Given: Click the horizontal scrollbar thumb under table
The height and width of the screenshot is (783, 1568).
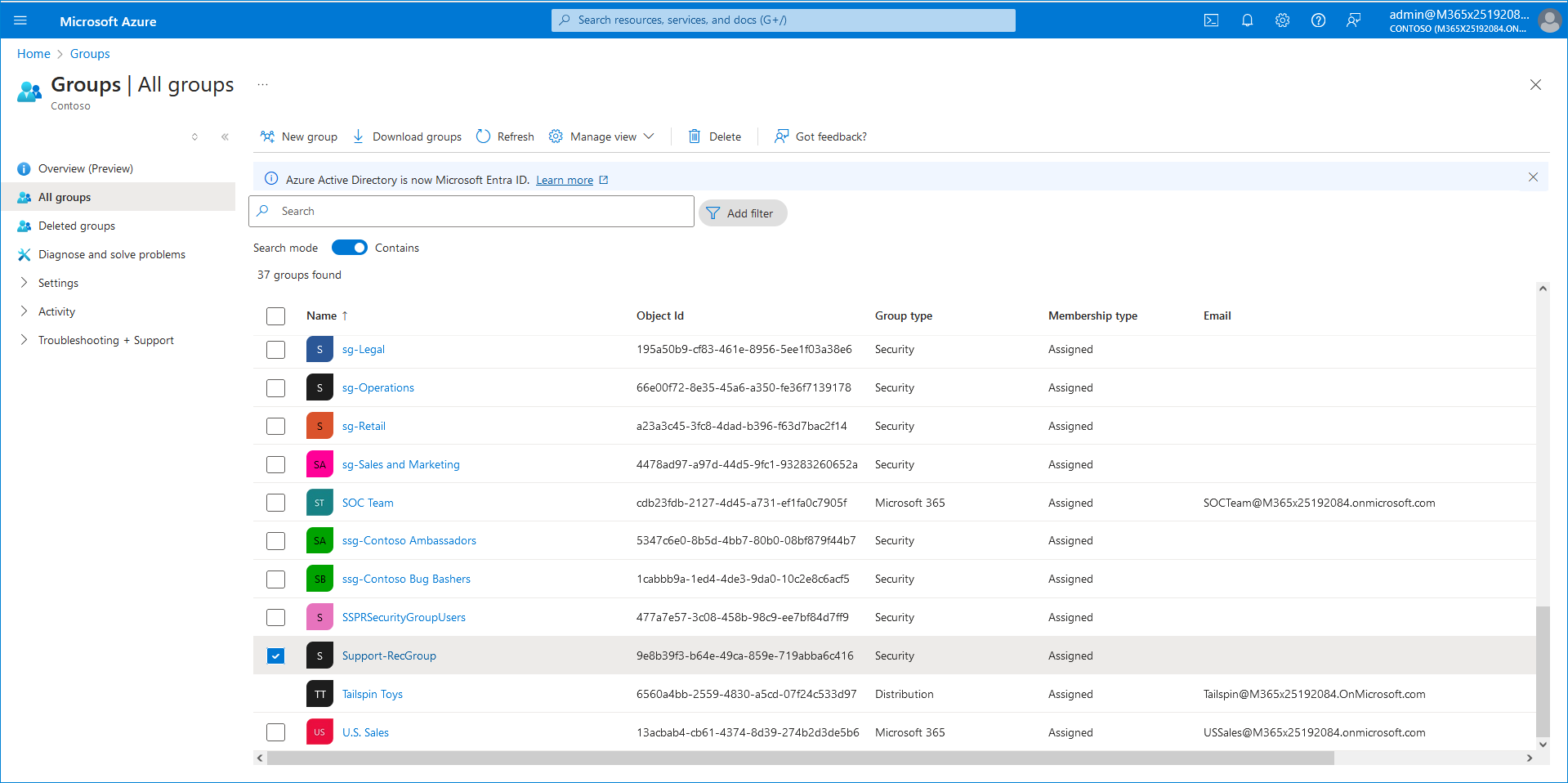Looking at the screenshot, I should click(x=801, y=758).
